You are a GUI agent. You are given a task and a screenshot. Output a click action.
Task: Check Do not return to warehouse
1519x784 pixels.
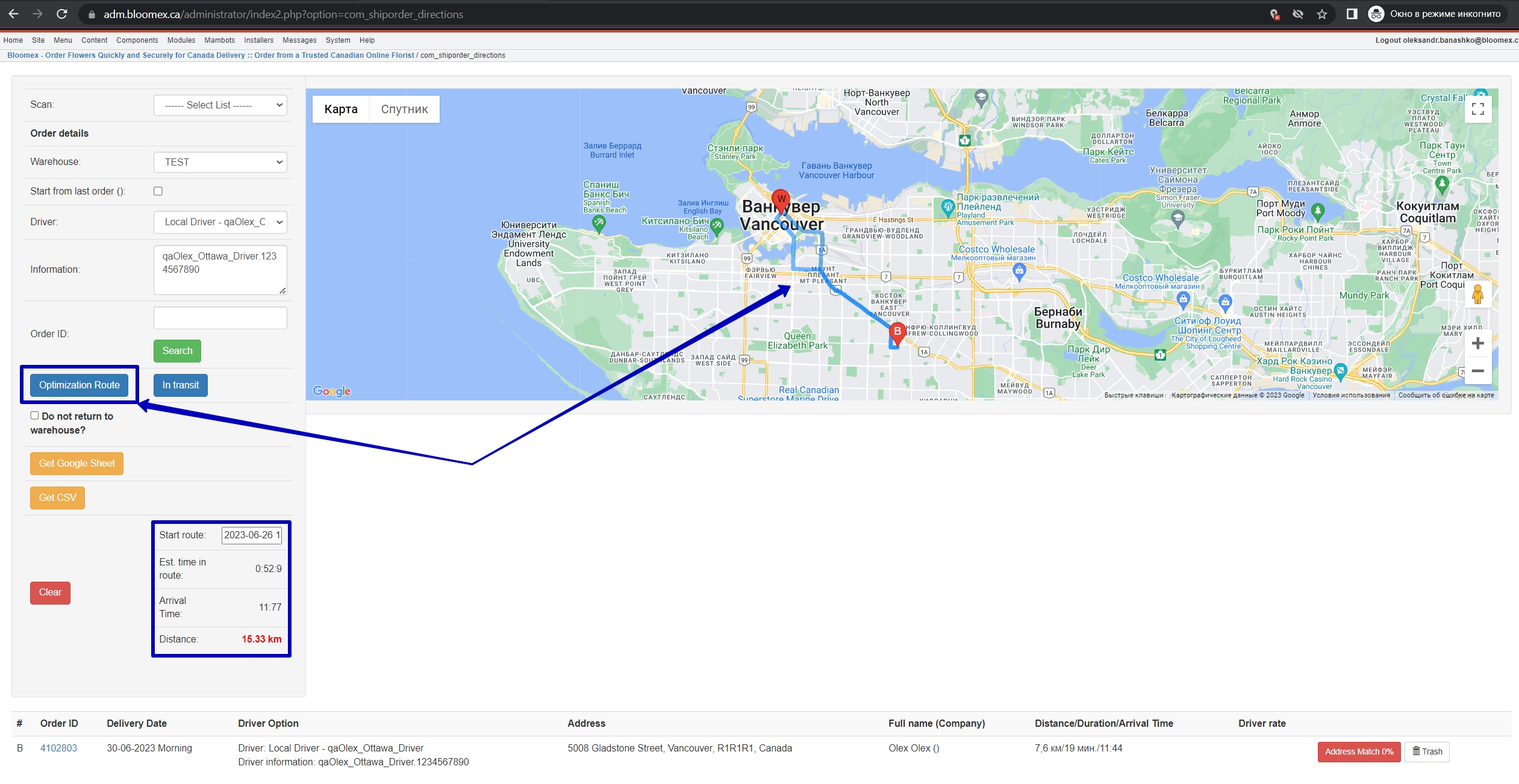point(34,415)
